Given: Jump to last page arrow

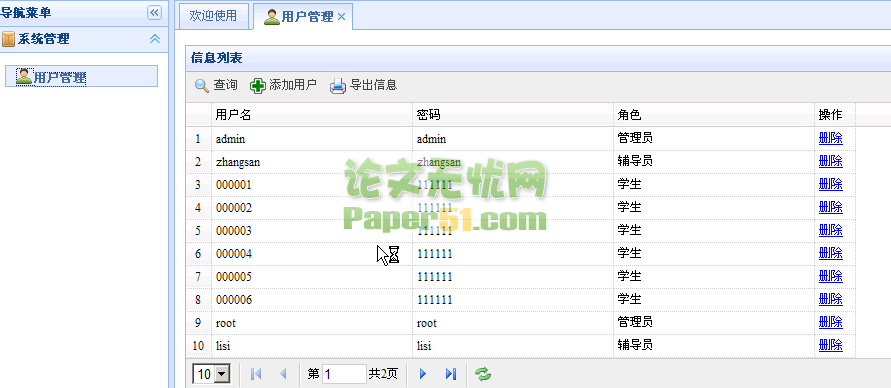Looking at the screenshot, I should pyautogui.click(x=451, y=374).
